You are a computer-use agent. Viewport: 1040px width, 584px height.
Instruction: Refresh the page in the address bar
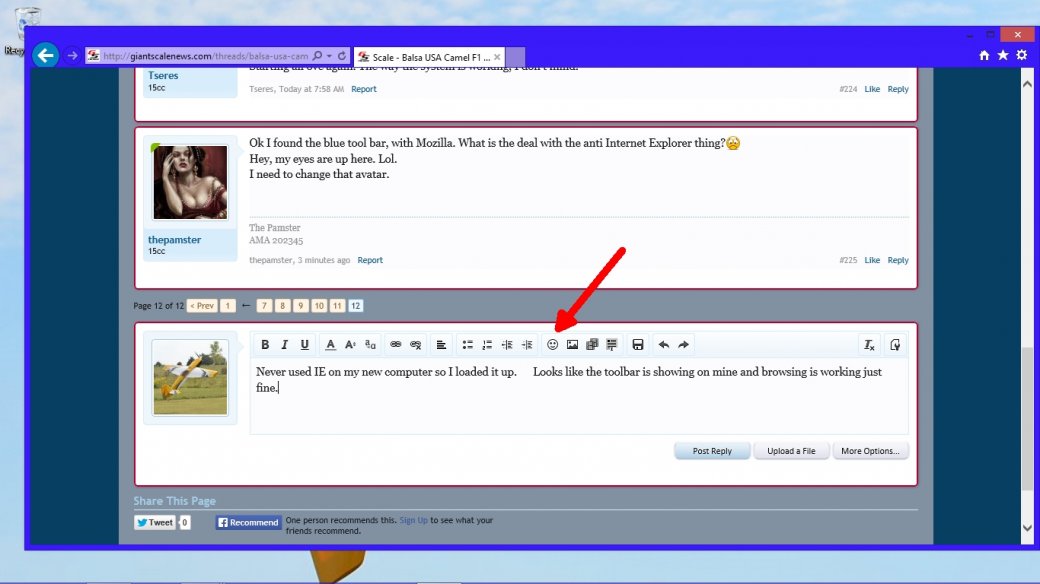tap(342, 56)
